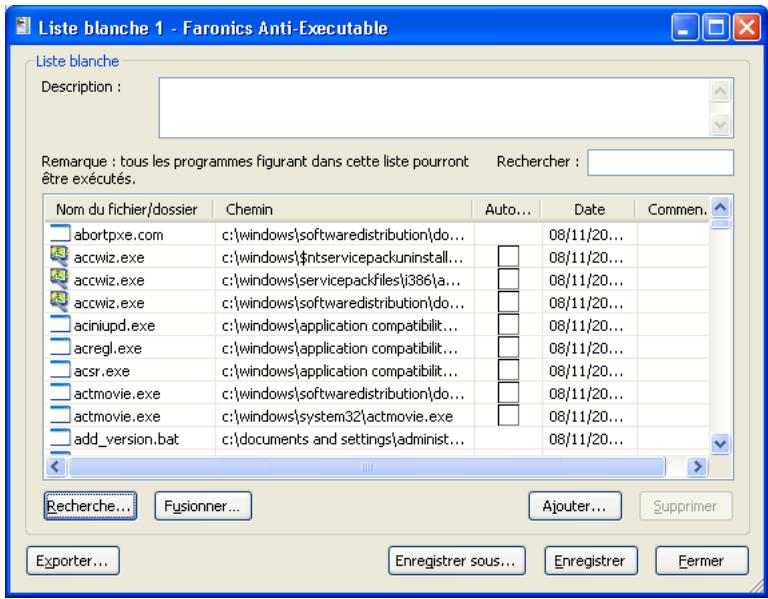Click path c:\documents and settings\administ...
768x599 pixels.
[343, 439]
